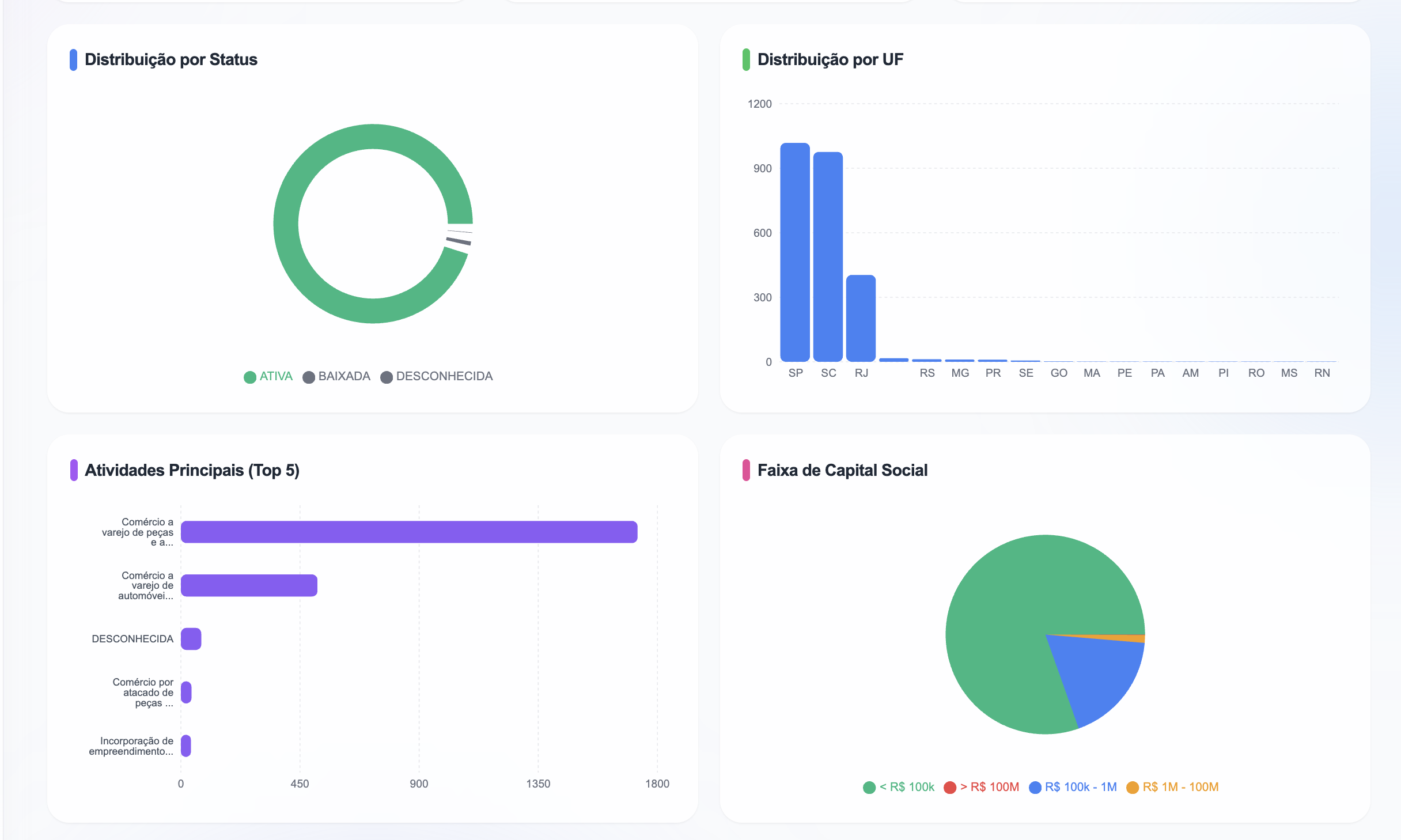Screen dimensions: 1401x840
Task: Click the longest purple activity bar
Action: [409, 532]
